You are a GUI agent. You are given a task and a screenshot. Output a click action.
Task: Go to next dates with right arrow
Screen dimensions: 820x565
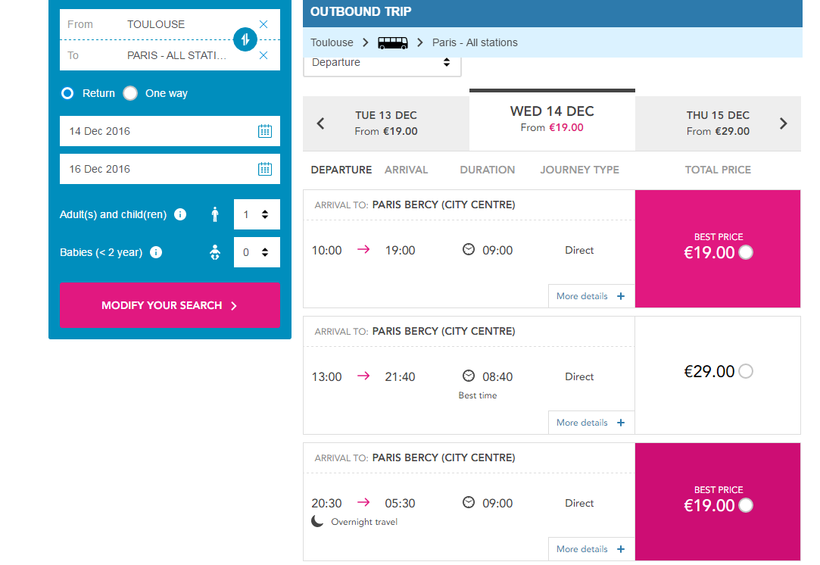(x=783, y=124)
